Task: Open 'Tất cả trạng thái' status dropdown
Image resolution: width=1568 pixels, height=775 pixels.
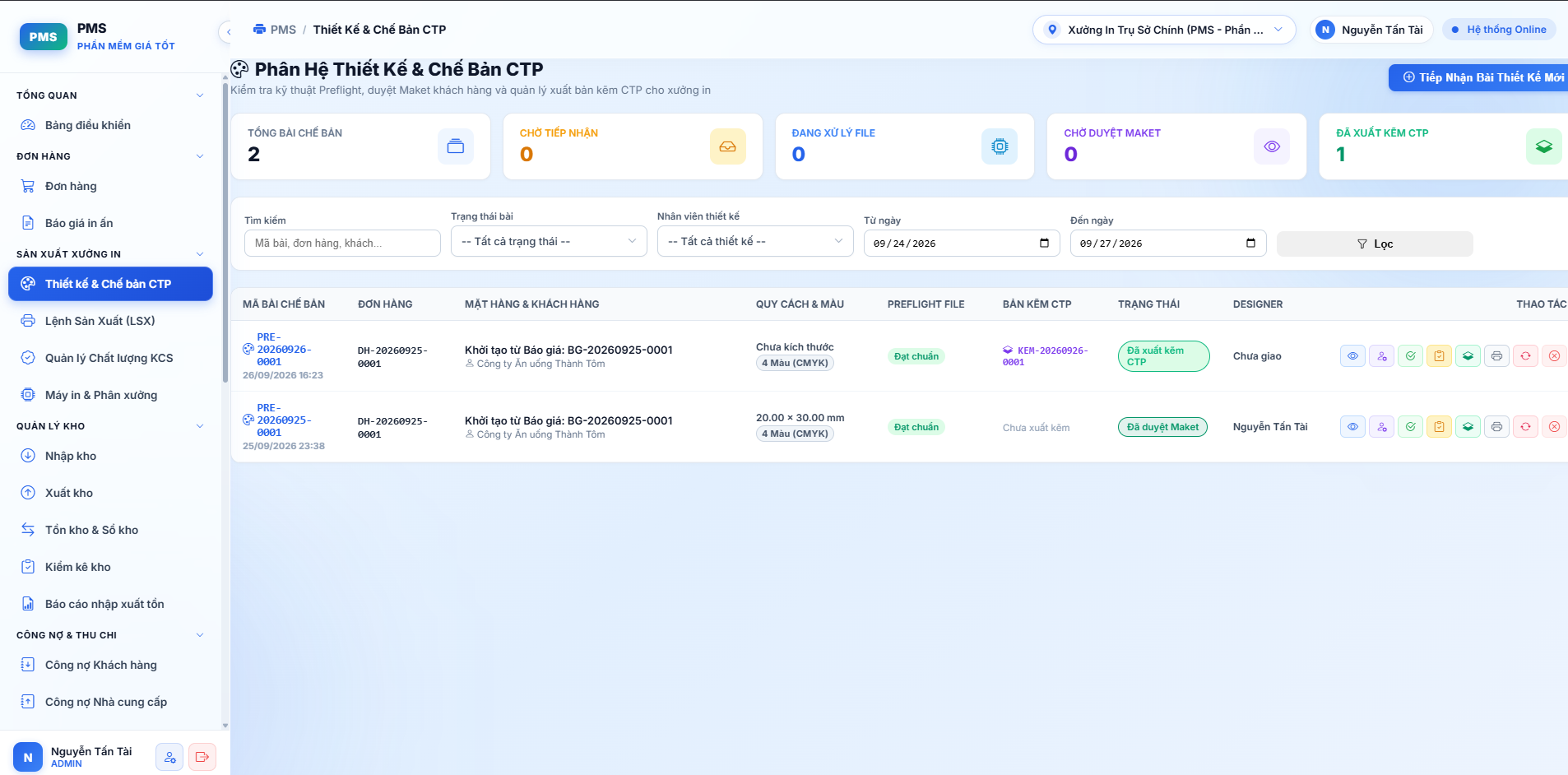Action: pos(549,241)
